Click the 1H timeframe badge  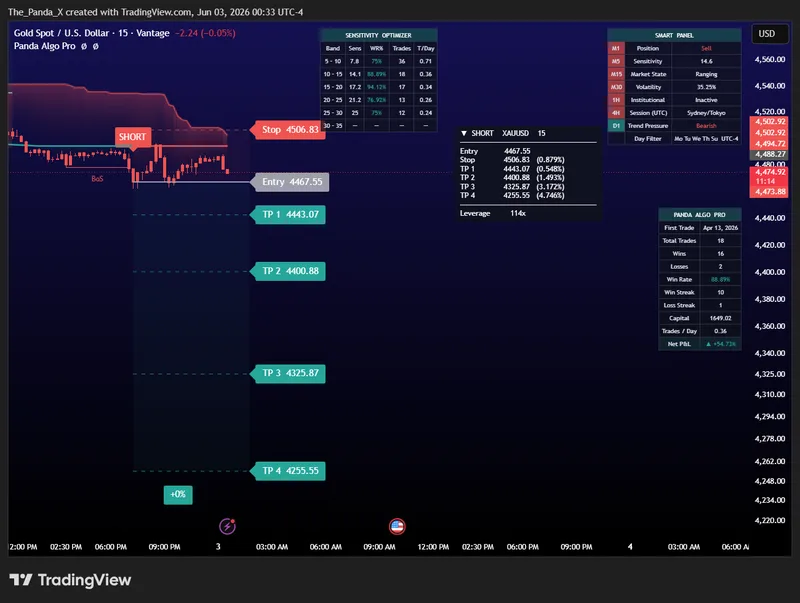[616, 100]
